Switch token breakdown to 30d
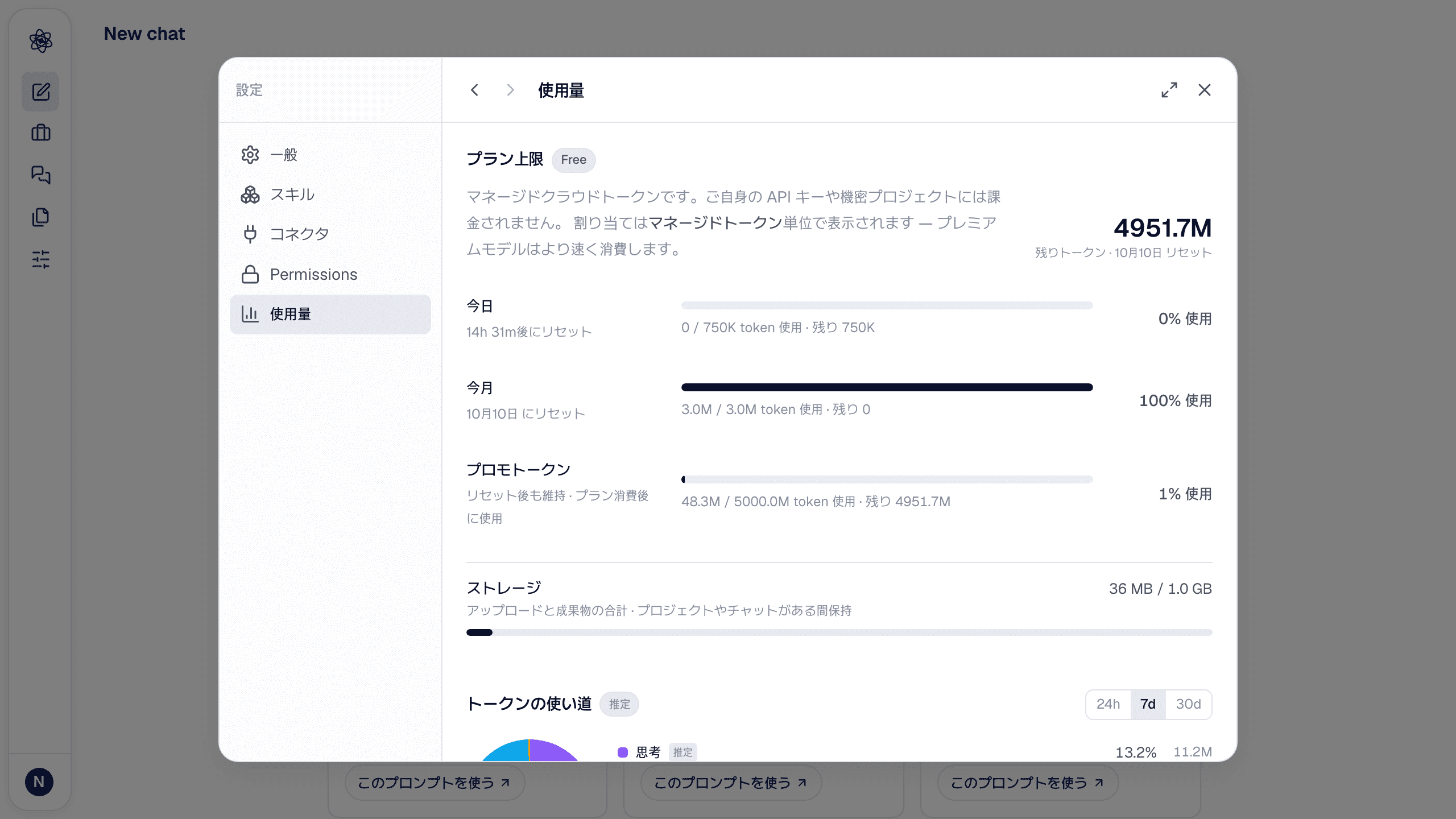The height and width of the screenshot is (819, 1456). (x=1188, y=704)
